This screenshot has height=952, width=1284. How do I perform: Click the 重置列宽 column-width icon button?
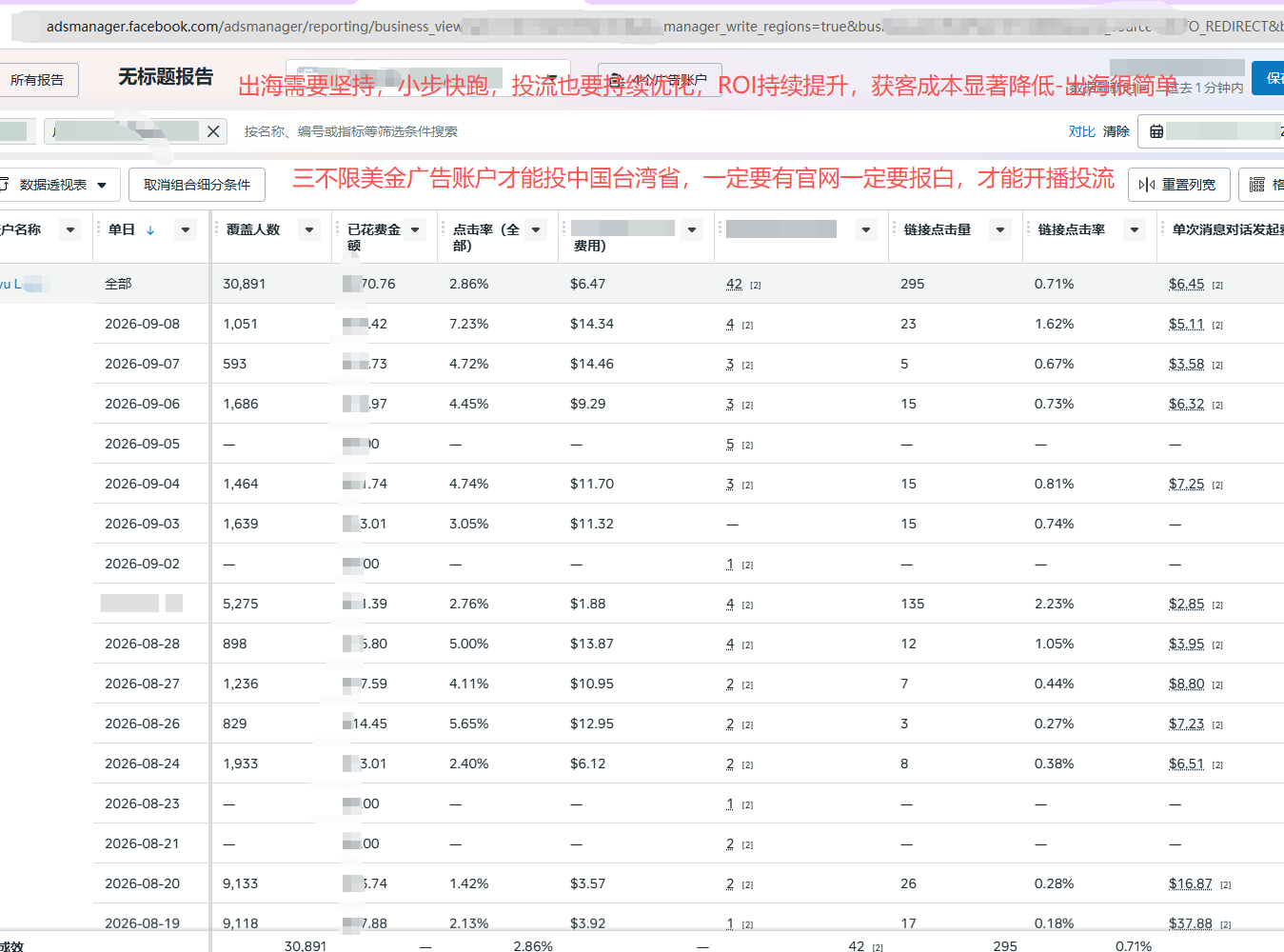pyautogui.click(x=1179, y=185)
